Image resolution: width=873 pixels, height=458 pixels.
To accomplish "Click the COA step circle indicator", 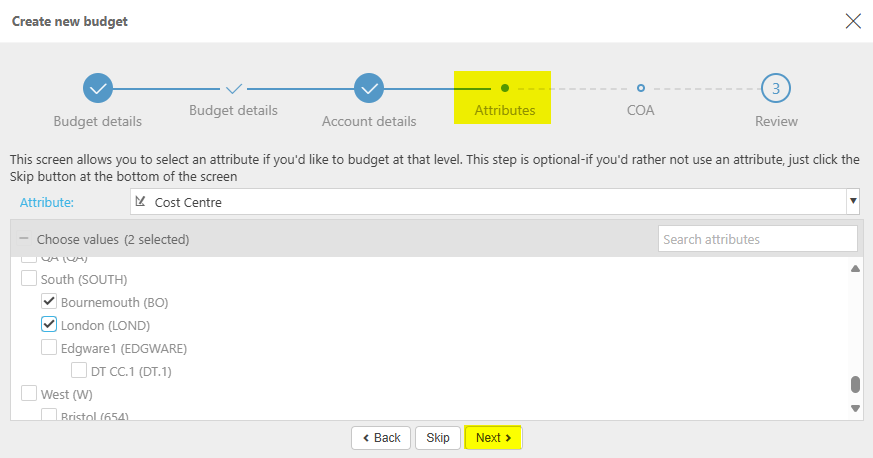I will pyautogui.click(x=641, y=88).
